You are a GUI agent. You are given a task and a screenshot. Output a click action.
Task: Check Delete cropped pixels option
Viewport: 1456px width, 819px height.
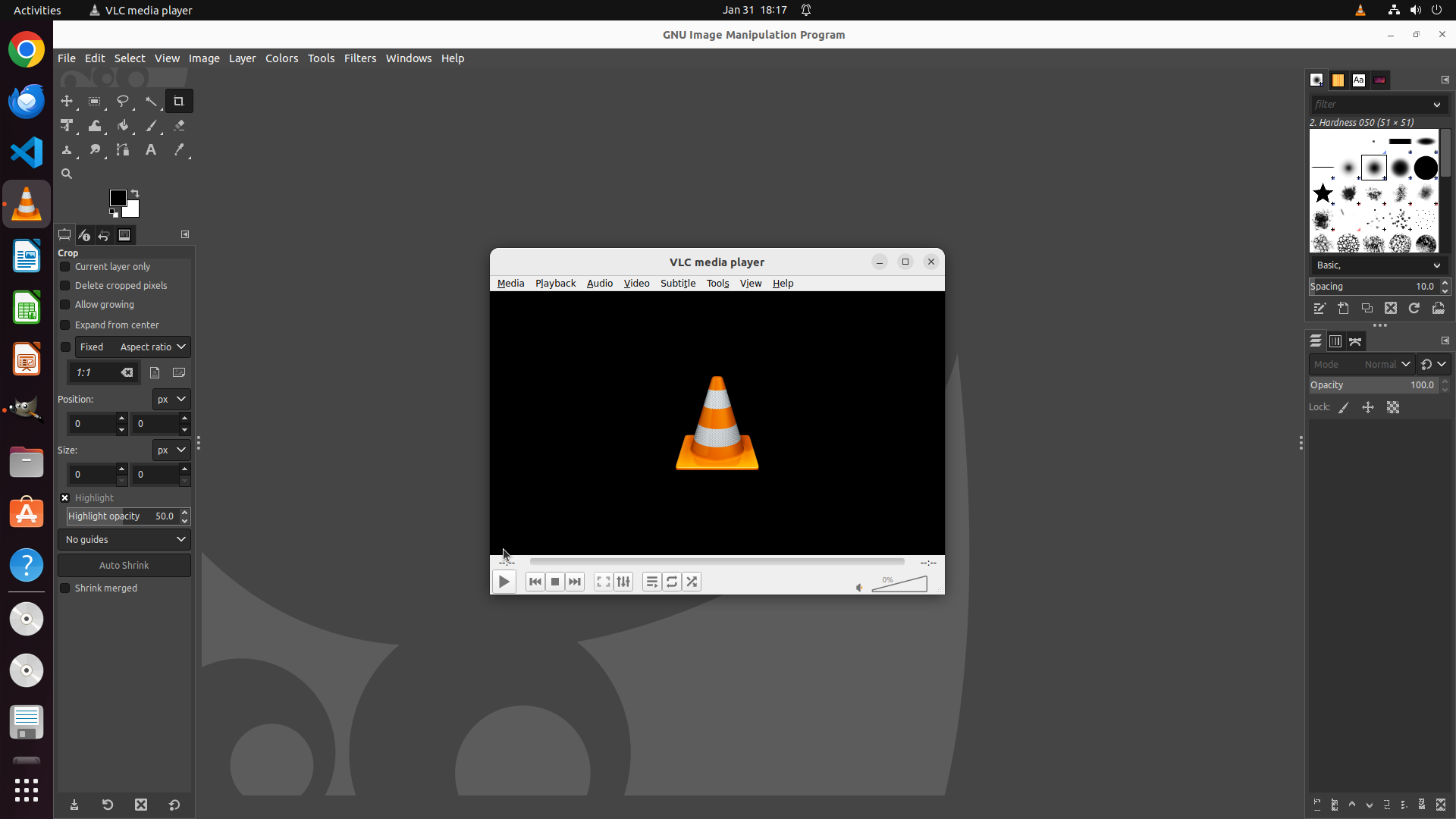pos(65,286)
